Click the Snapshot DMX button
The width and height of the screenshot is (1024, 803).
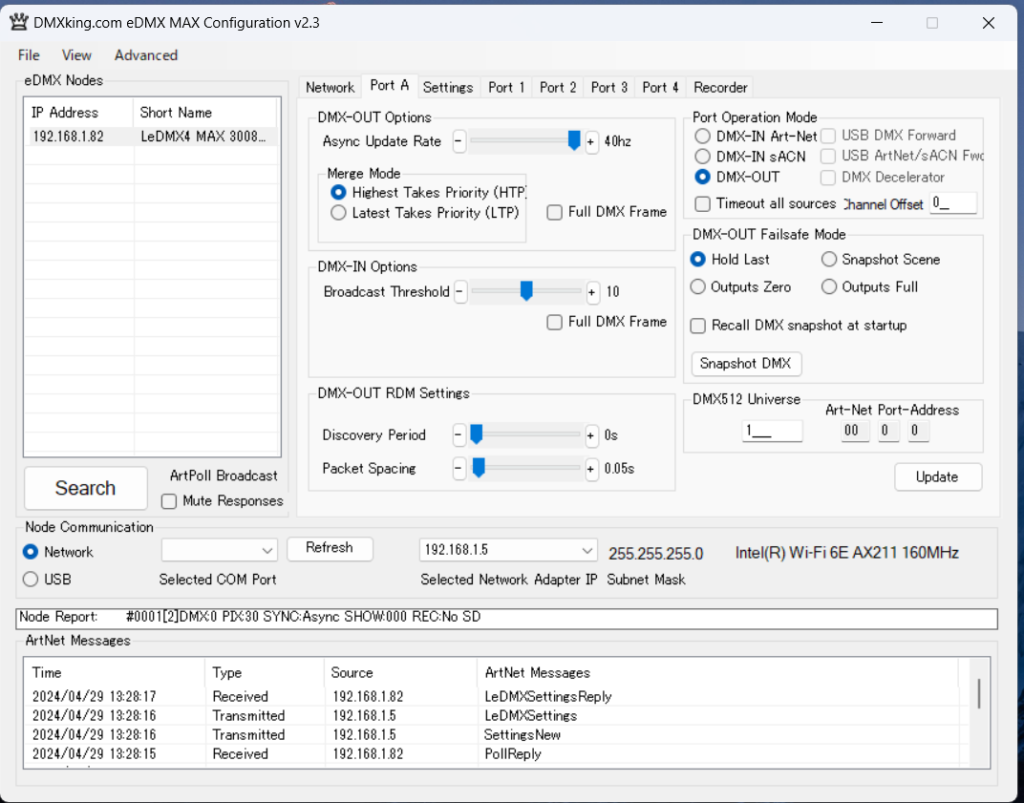click(x=746, y=364)
